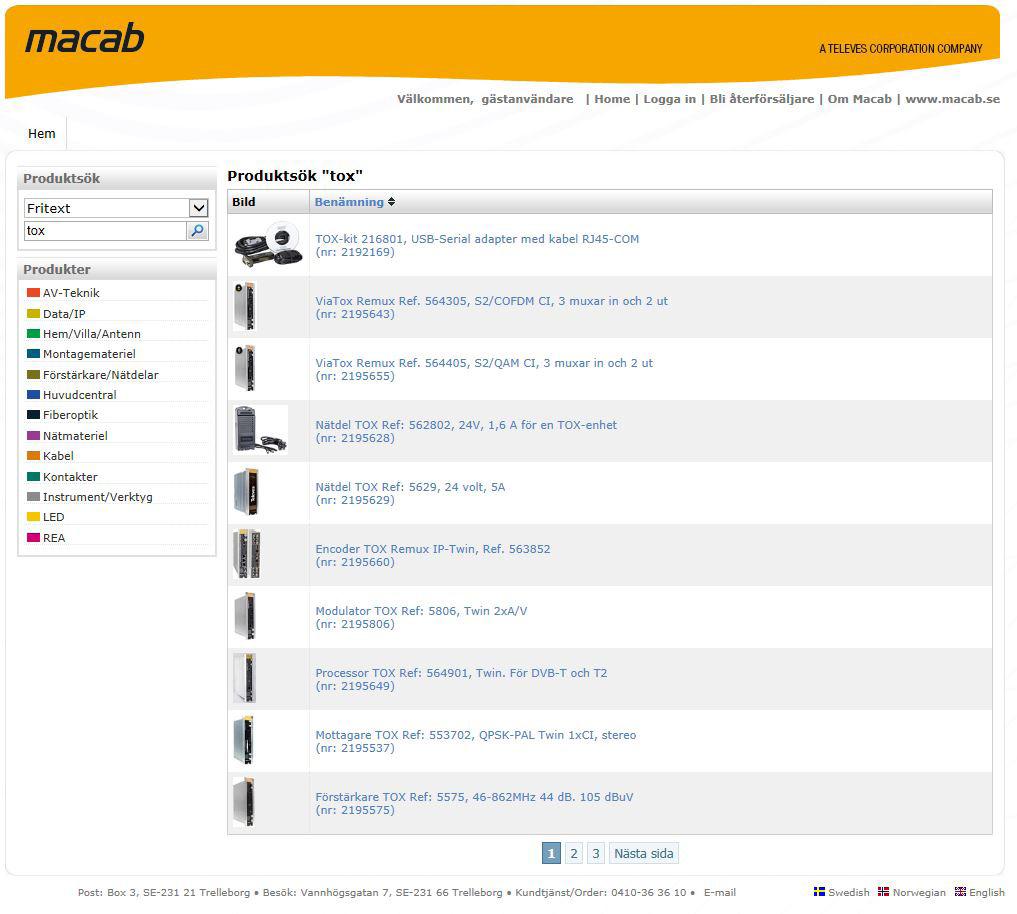Open Om Macab page

pyautogui.click(x=859, y=99)
